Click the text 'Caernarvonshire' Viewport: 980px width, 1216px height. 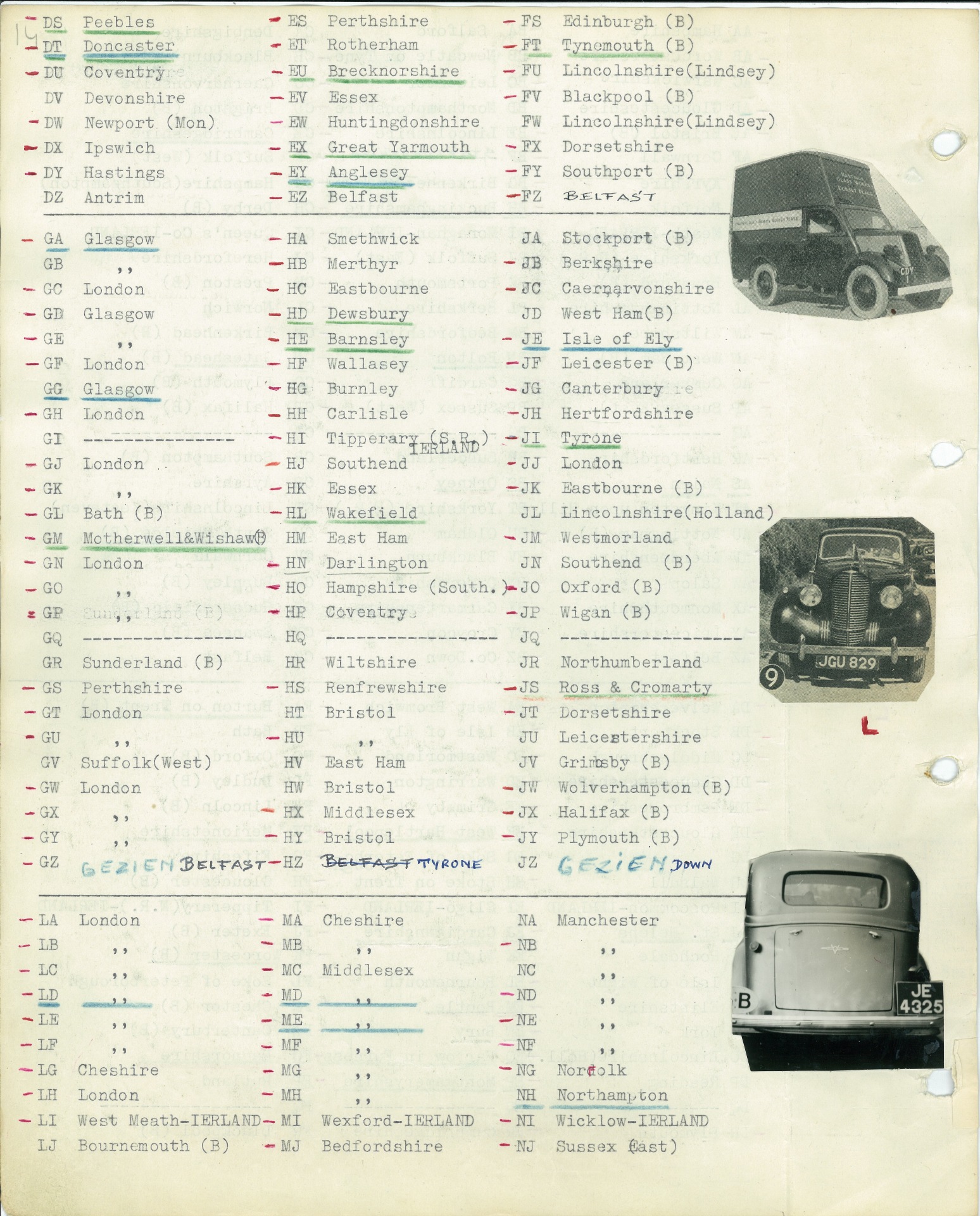point(638,289)
